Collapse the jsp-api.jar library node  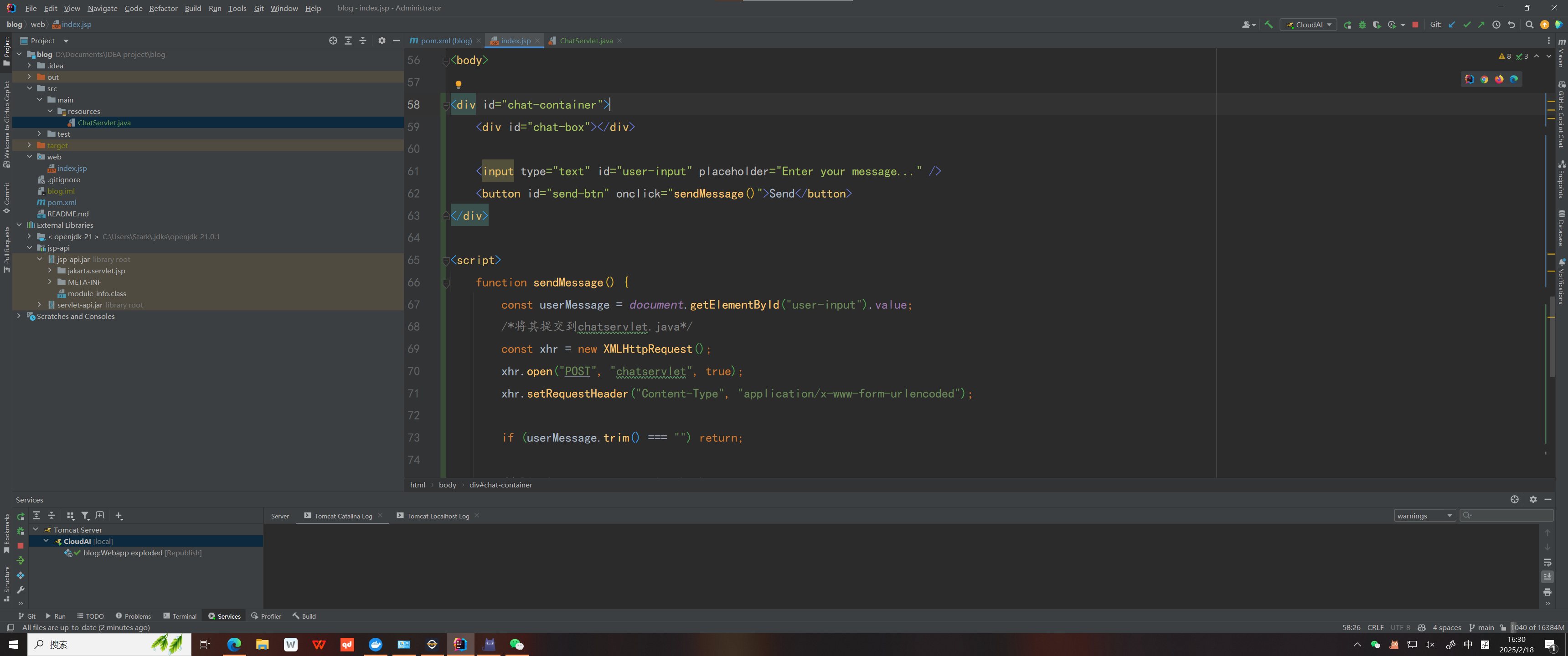click(x=40, y=259)
